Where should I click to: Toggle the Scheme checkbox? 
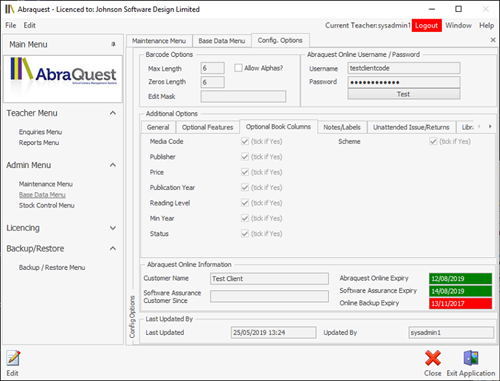433,141
